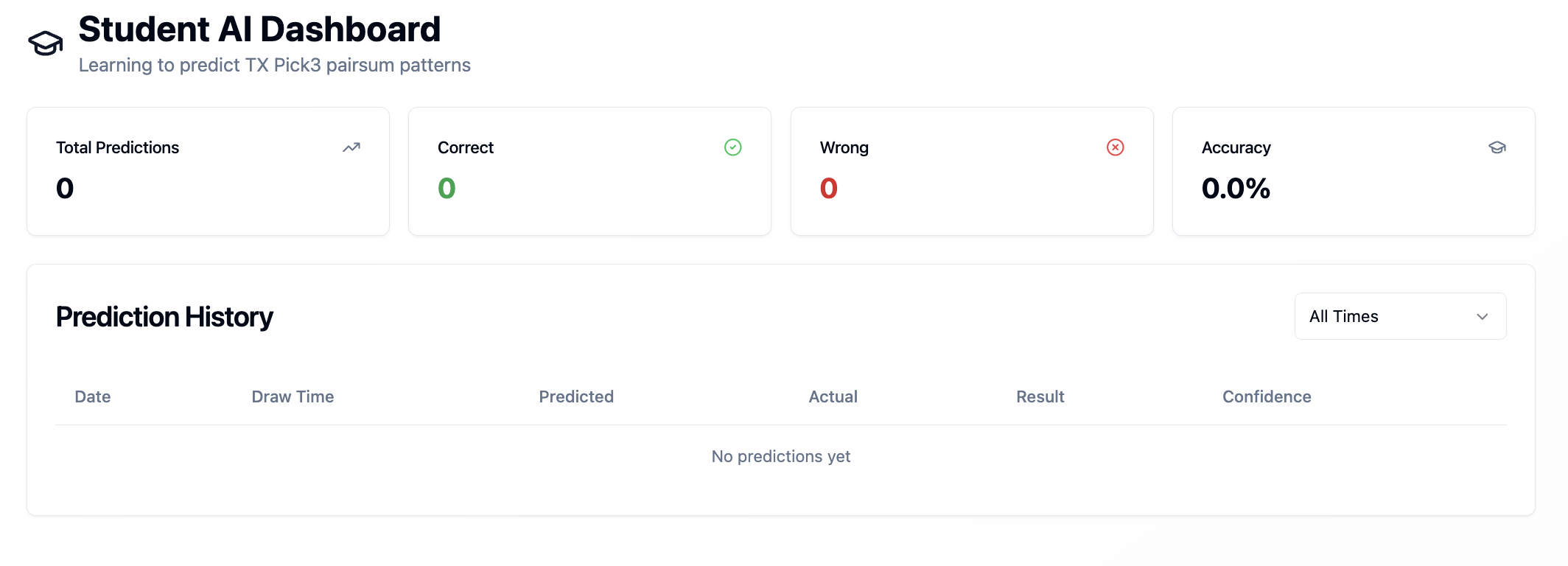Open the All Times filter dropdown
The height and width of the screenshot is (566, 1568).
pos(1399,316)
